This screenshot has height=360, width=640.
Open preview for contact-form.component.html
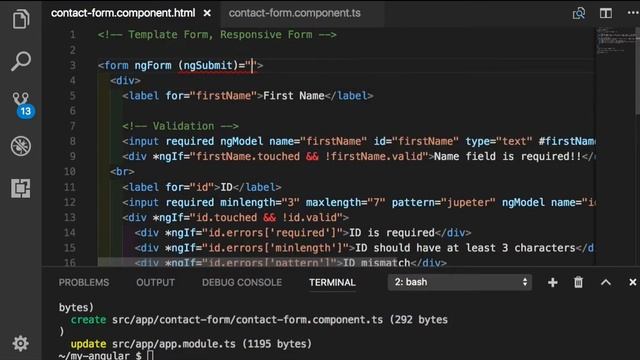click(x=579, y=13)
